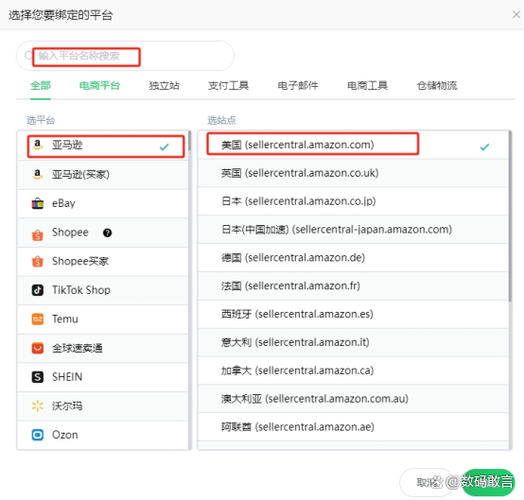Select site 意大利 (sellercentral.amazon.it)
Viewport: 524px width, 500px height.
(x=353, y=342)
